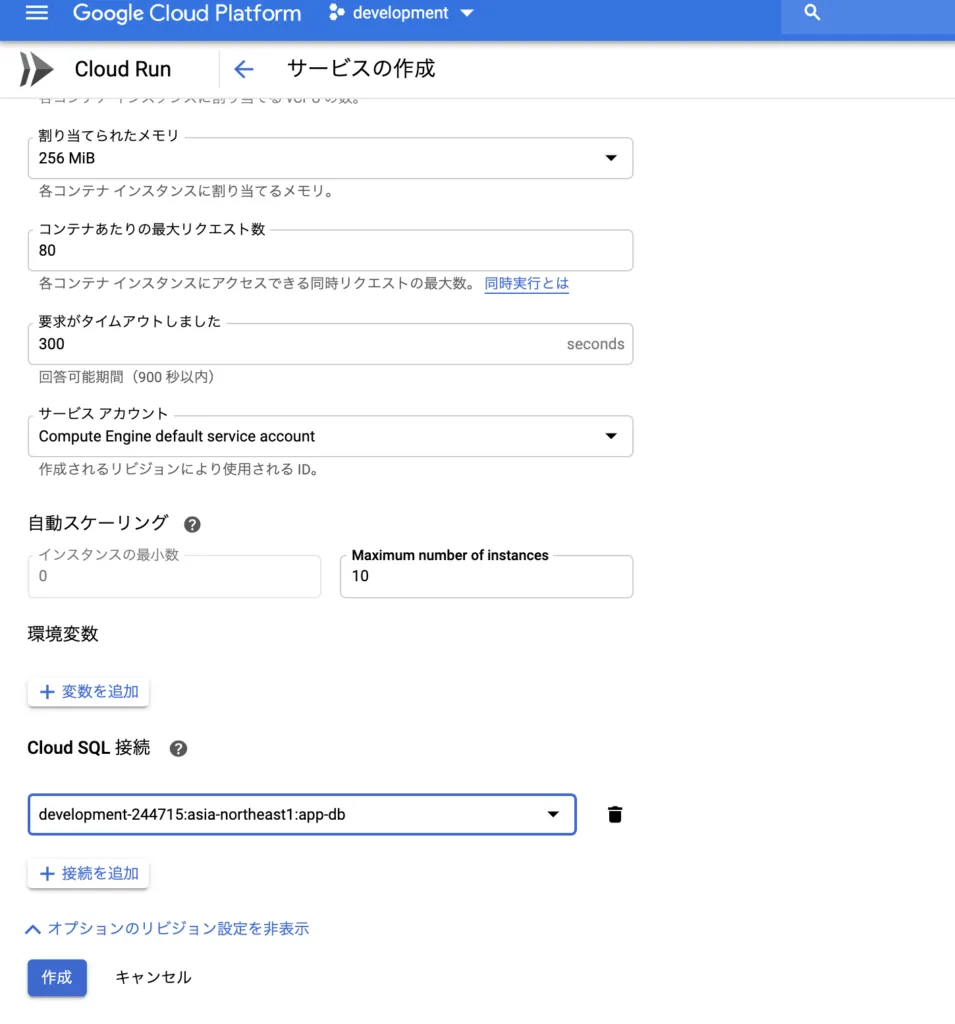Click the seconds unit label
The height and width of the screenshot is (1024, 955).
(x=595, y=344)
